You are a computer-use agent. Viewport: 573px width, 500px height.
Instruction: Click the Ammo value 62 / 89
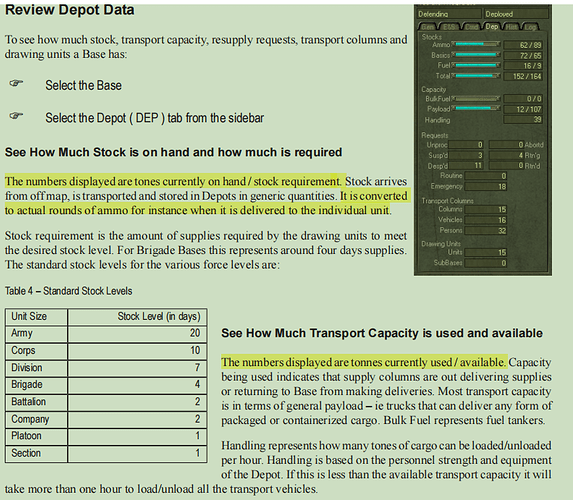[523, 45]
